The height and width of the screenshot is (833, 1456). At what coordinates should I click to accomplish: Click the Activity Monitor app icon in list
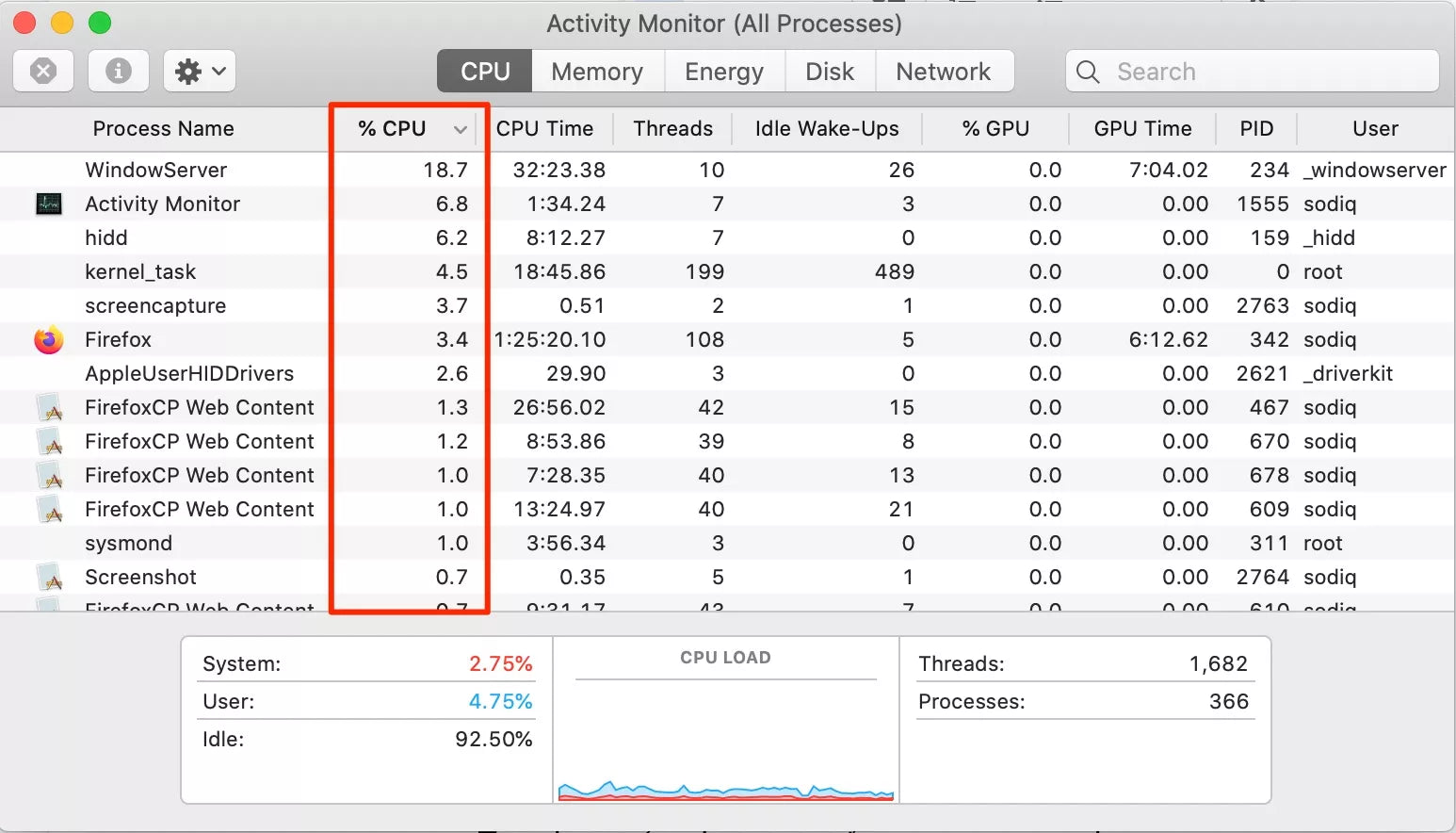48,204
